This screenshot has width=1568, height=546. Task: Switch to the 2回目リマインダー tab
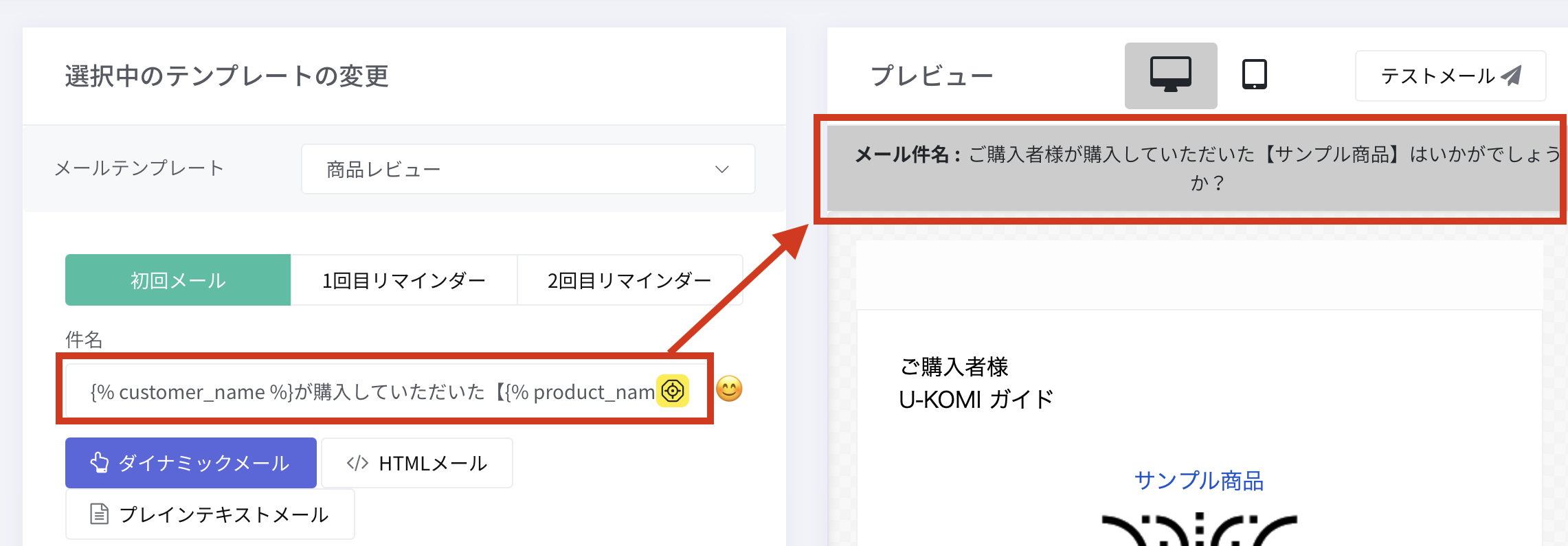(629, 280)
